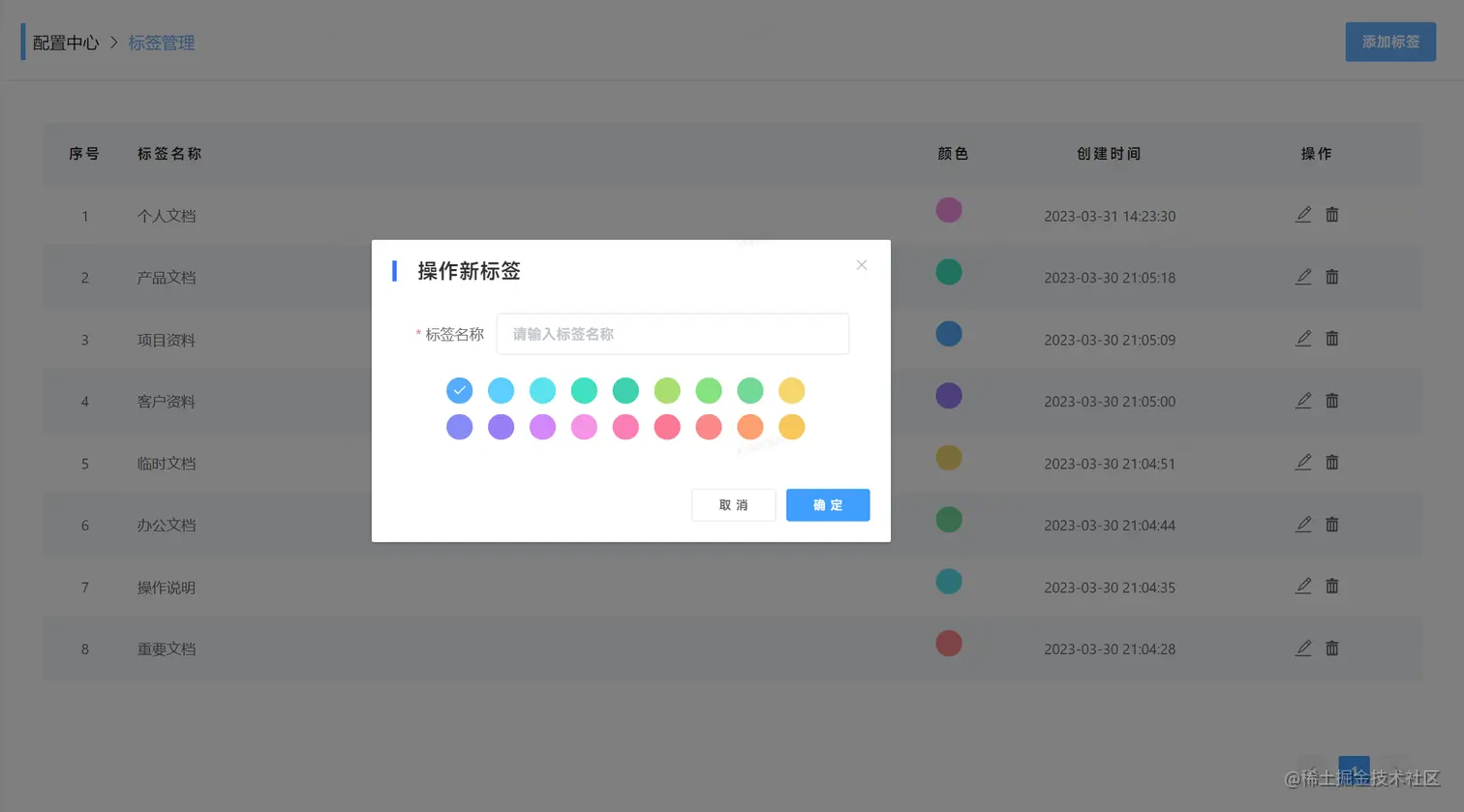Pick the amber swatch ending bottom row
This screenshot has width=1464, height=812.
pos(792,427)
